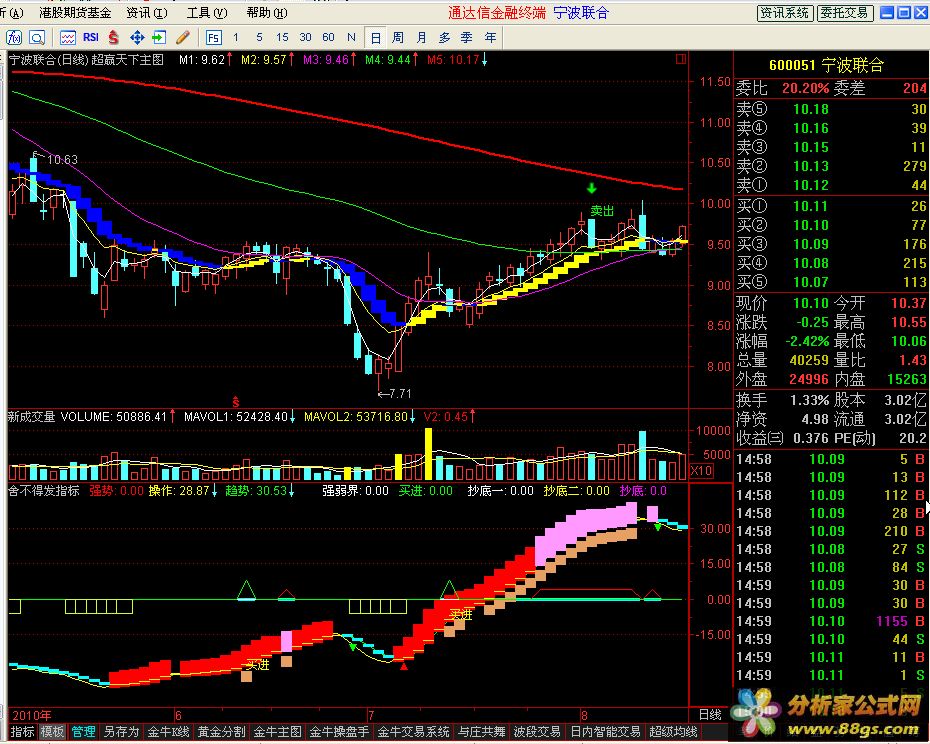Click the small red box at chart corner

click(x=681, y=59)
